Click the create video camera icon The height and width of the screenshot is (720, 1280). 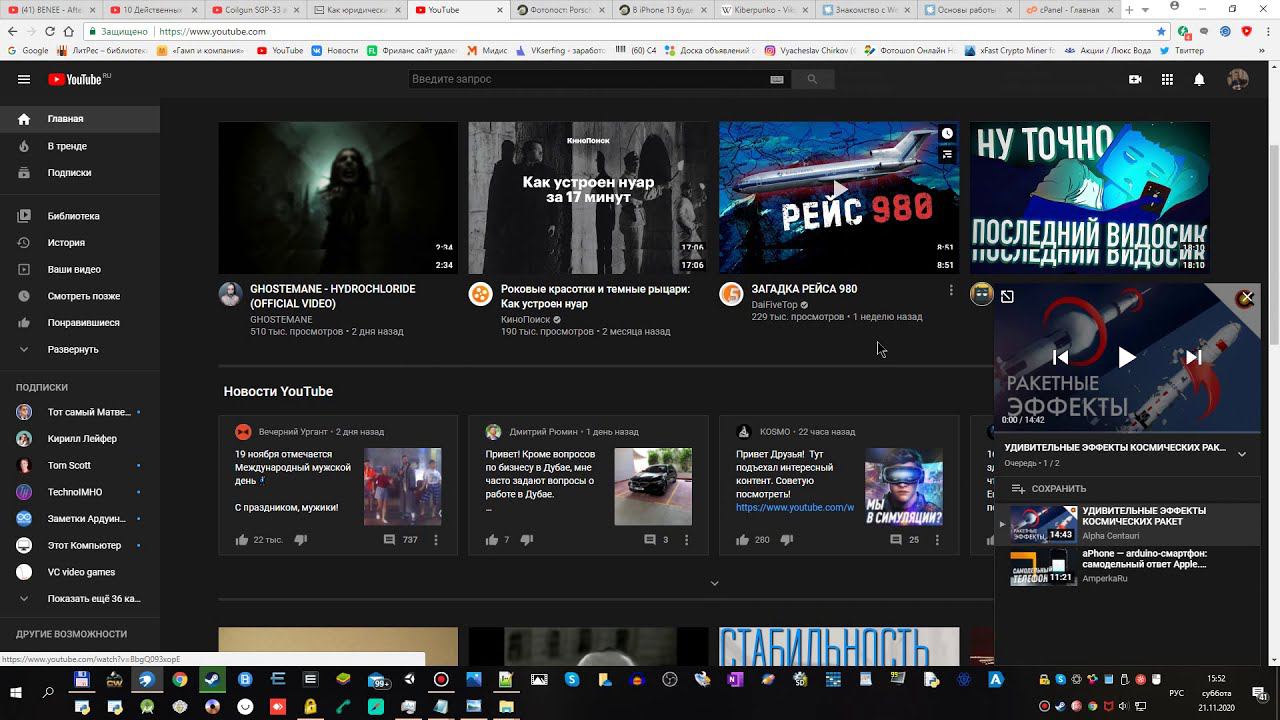point(1135,79)
